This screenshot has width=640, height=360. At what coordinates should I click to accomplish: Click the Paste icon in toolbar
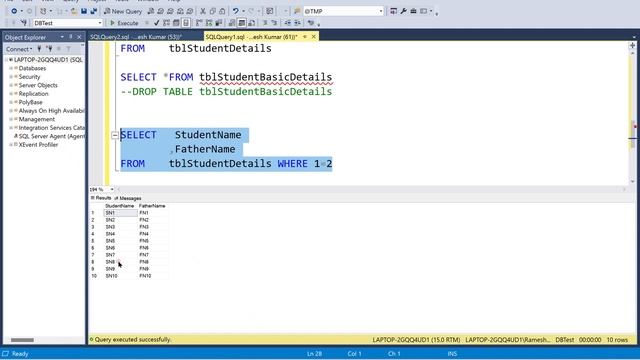[222, 11]
